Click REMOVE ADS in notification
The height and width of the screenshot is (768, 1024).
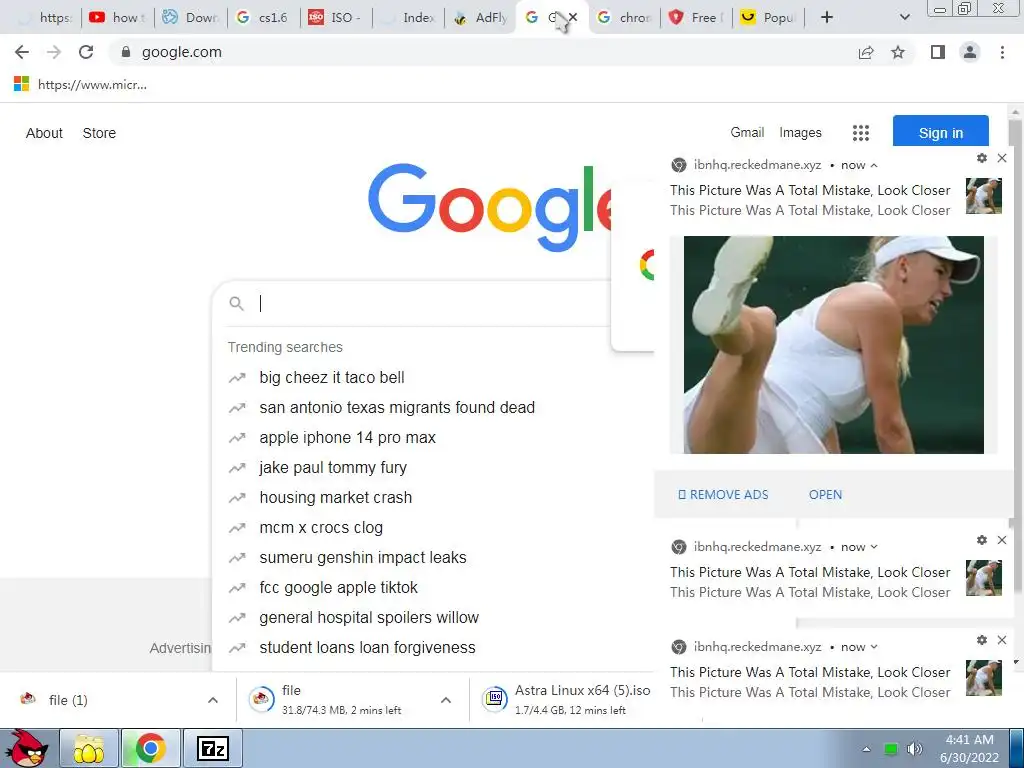(x=723, y=495)
